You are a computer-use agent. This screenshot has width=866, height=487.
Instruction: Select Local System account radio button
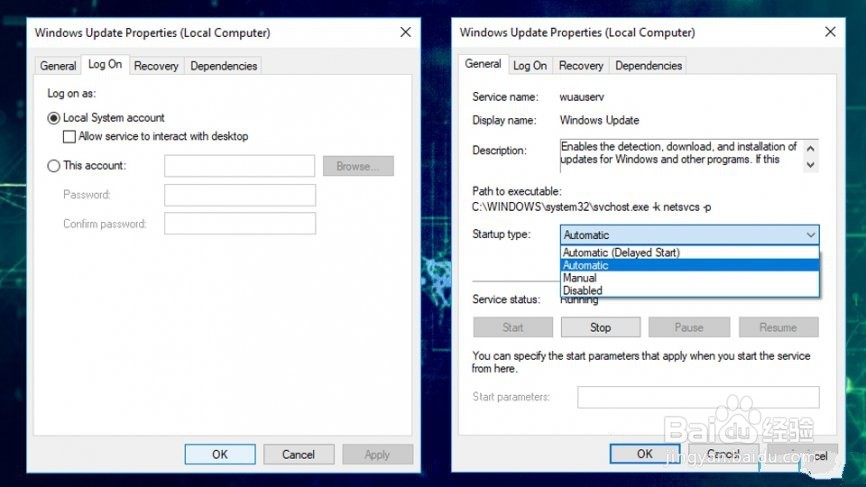[x=54, y=118]
